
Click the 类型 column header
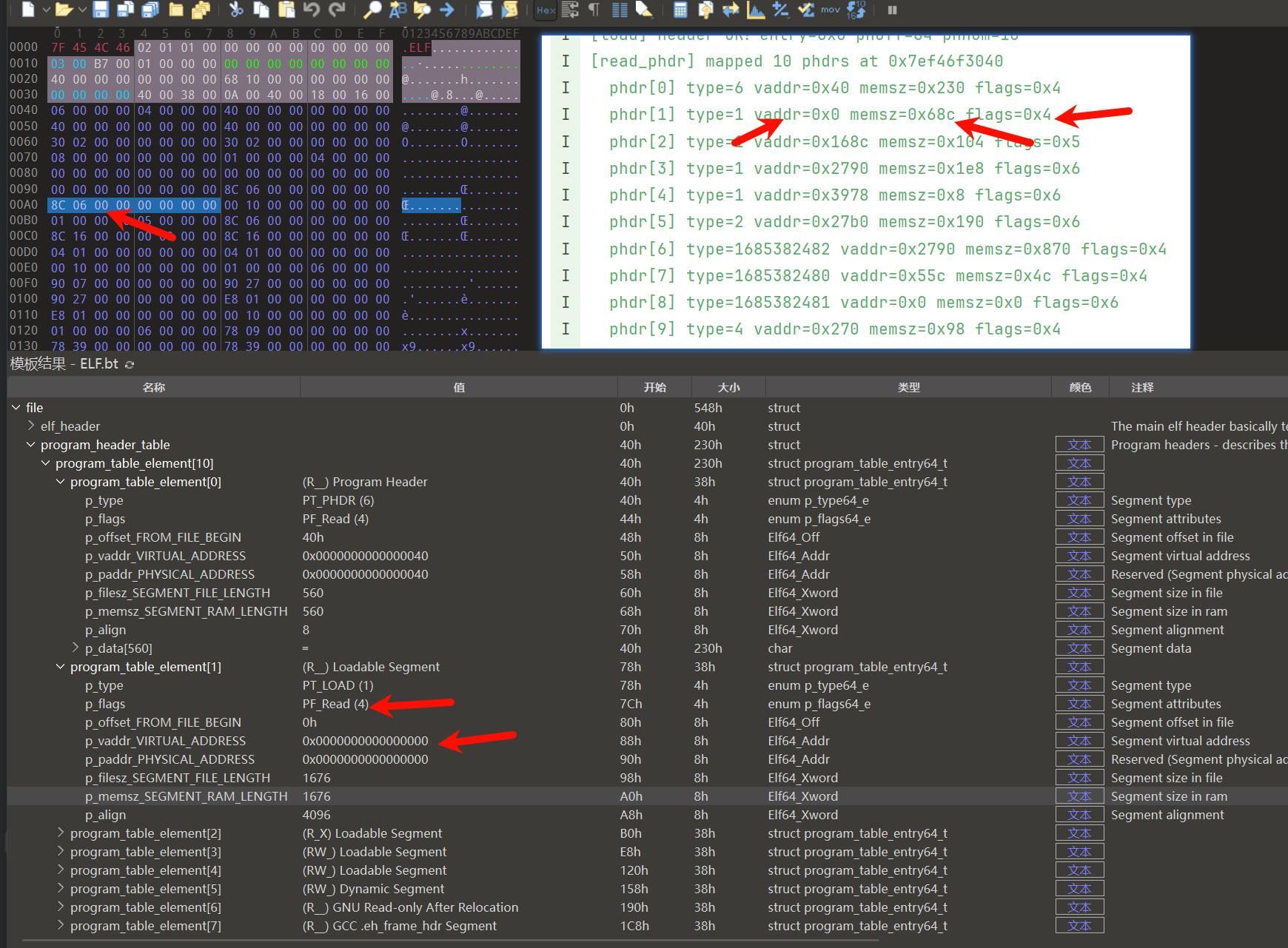[909, 387]
